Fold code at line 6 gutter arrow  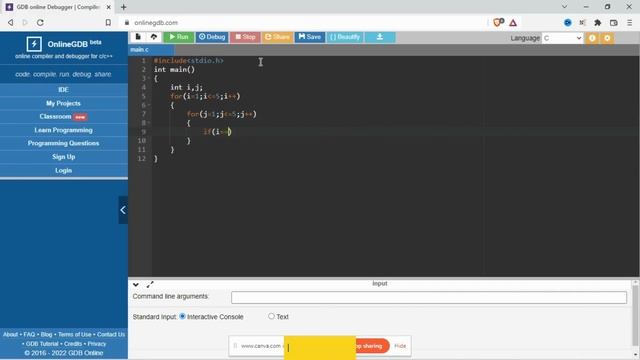pos(149,105)
